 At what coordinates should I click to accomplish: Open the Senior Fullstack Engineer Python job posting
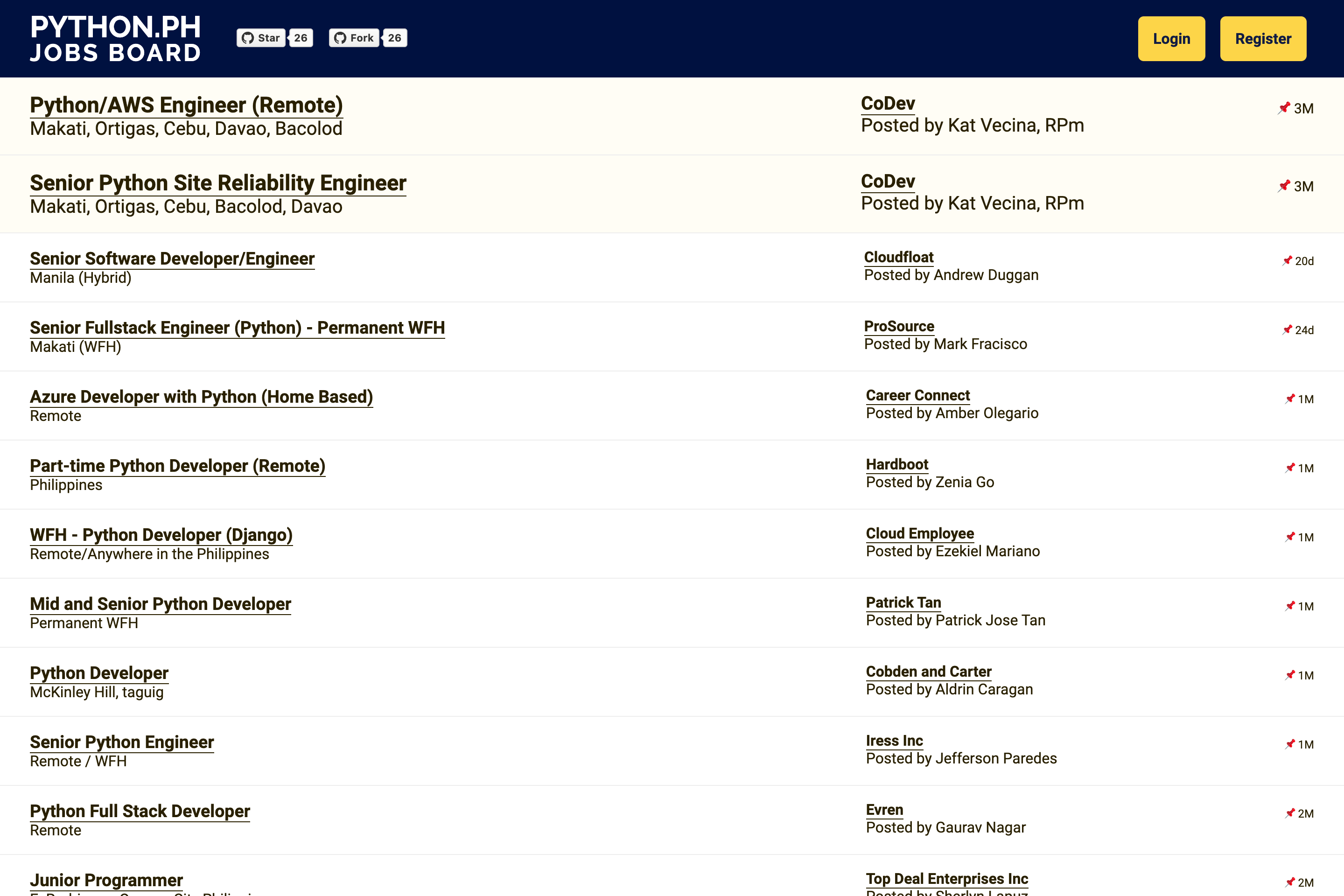237,328
